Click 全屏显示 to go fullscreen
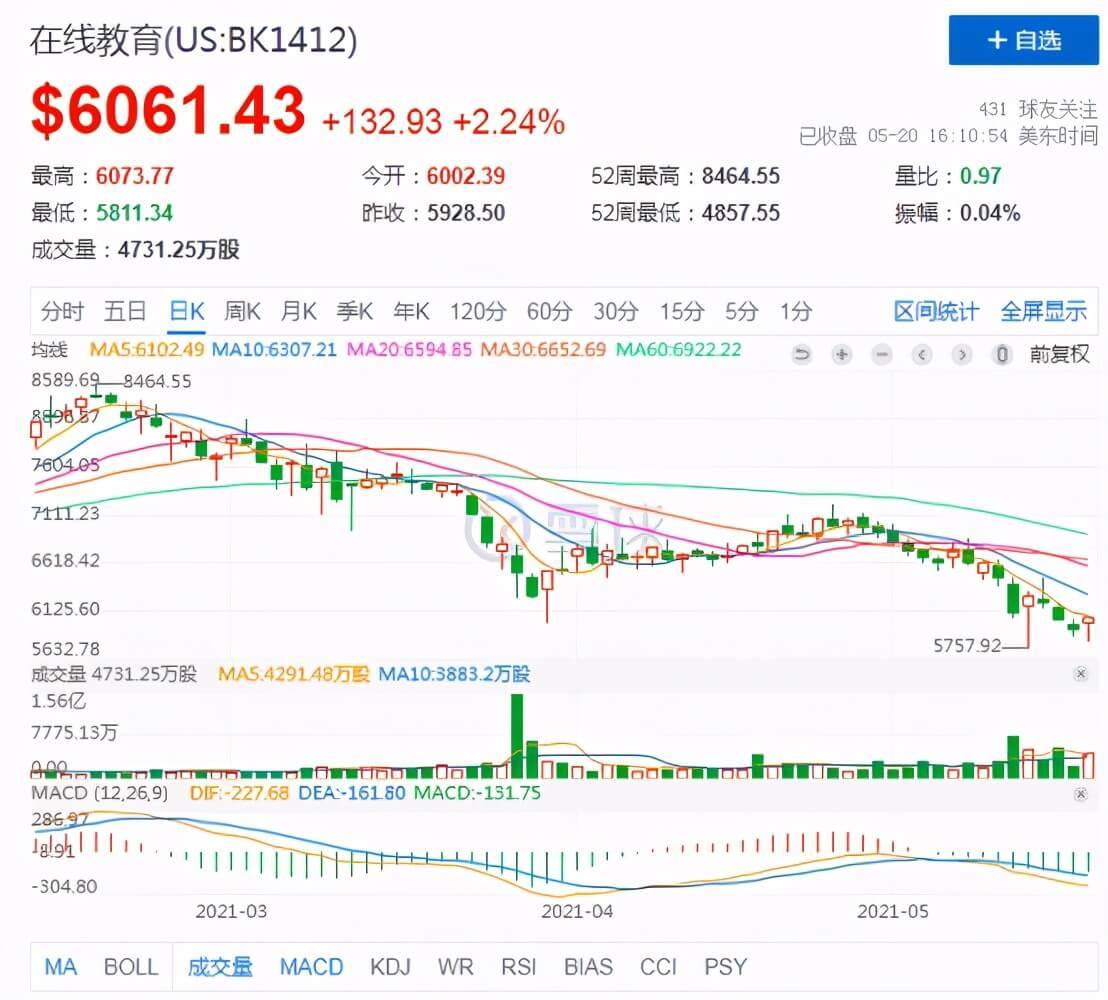The image size is (1108, 1000). click(1044, 311)
